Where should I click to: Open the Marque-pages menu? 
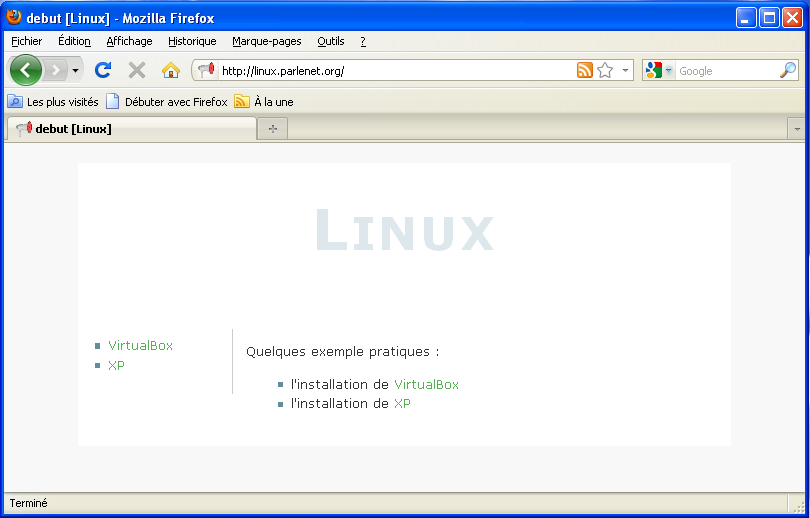(266, 41)
